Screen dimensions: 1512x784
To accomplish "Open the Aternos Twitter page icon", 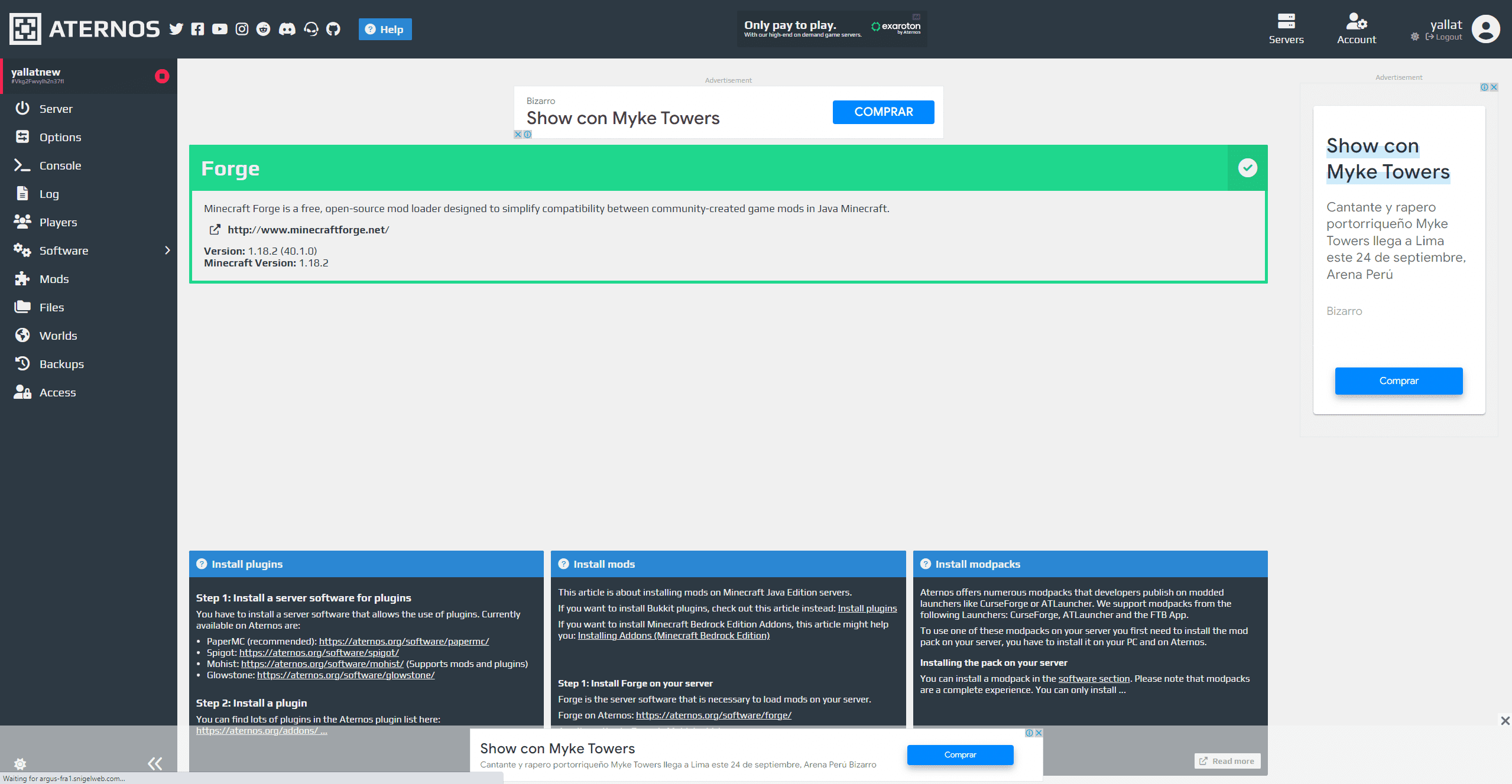I will tap(176, 29).
